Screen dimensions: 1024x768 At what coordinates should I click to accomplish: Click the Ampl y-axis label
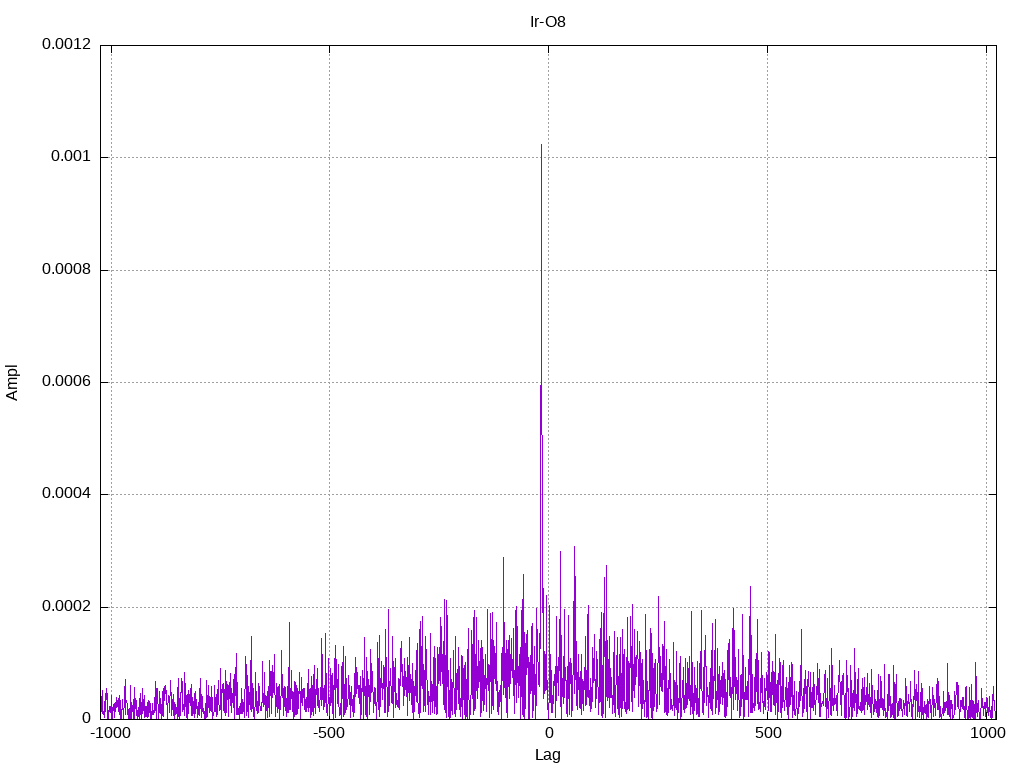click(x=12, y=383)
